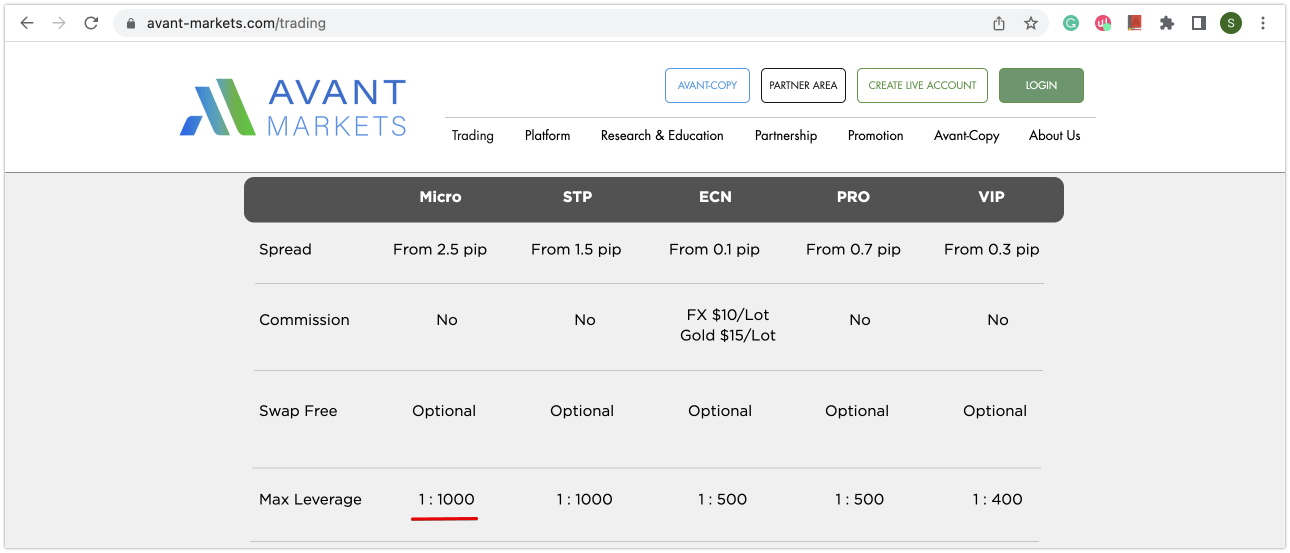
Task: Click the ECN commission 'FX $10/Lot' text
Action: click(x=728, y=315)
